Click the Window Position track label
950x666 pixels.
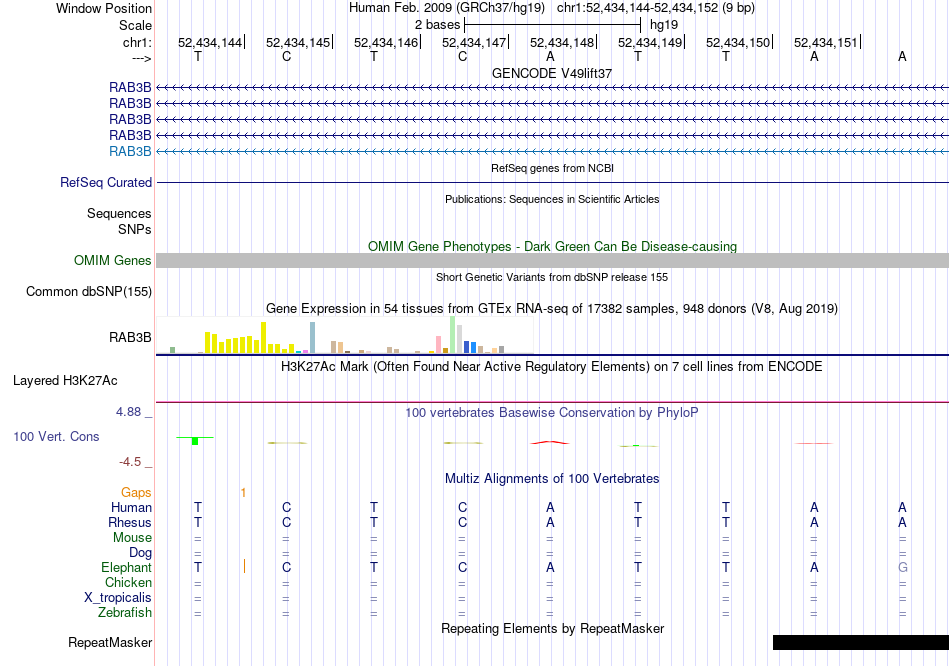click(104, 8)
